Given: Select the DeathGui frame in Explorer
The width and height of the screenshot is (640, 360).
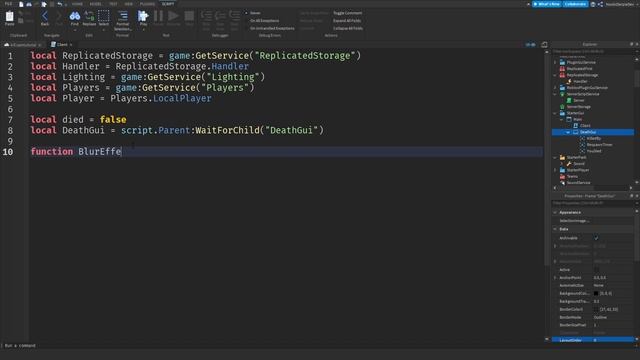Looking at the screenshot, I should (x=593, y=132).
